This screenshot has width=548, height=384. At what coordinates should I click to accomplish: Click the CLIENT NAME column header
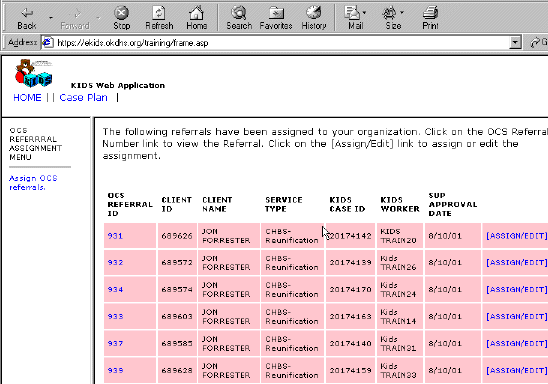tap(217, 204)
